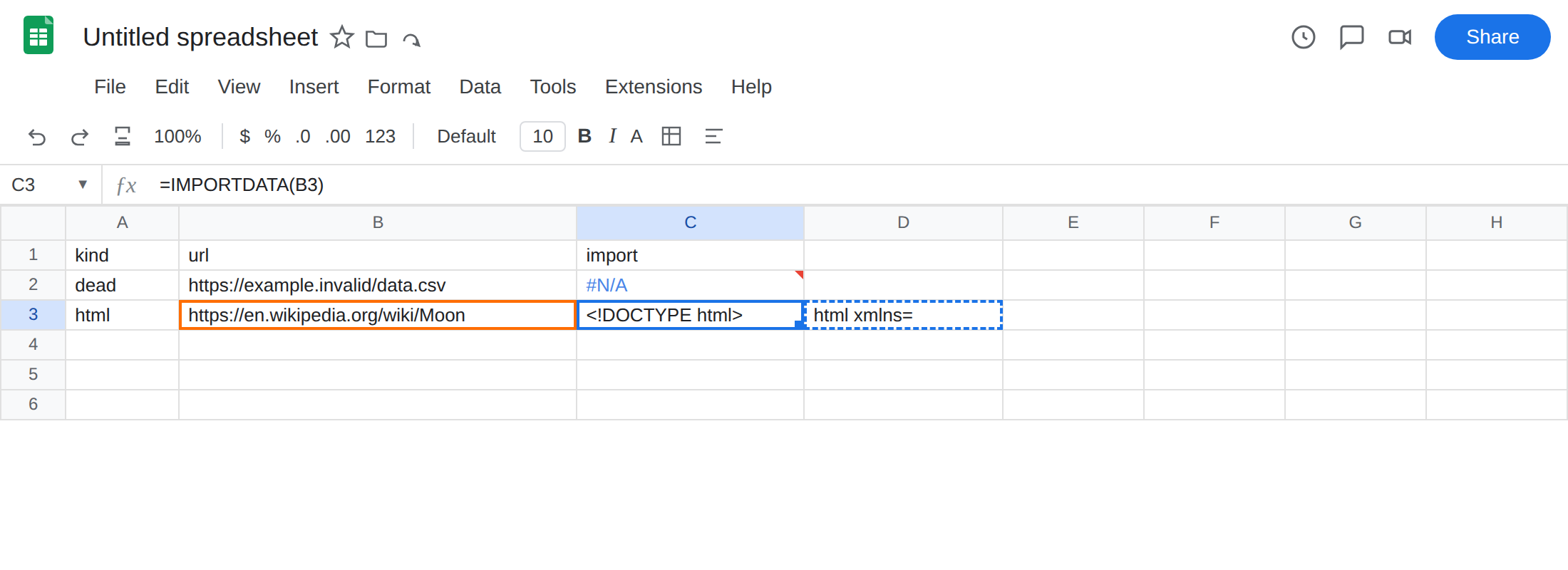Toggle italic formatting
Image resolution: width=1568 pixels, height=570 pixels.
[x=612, y=136]
